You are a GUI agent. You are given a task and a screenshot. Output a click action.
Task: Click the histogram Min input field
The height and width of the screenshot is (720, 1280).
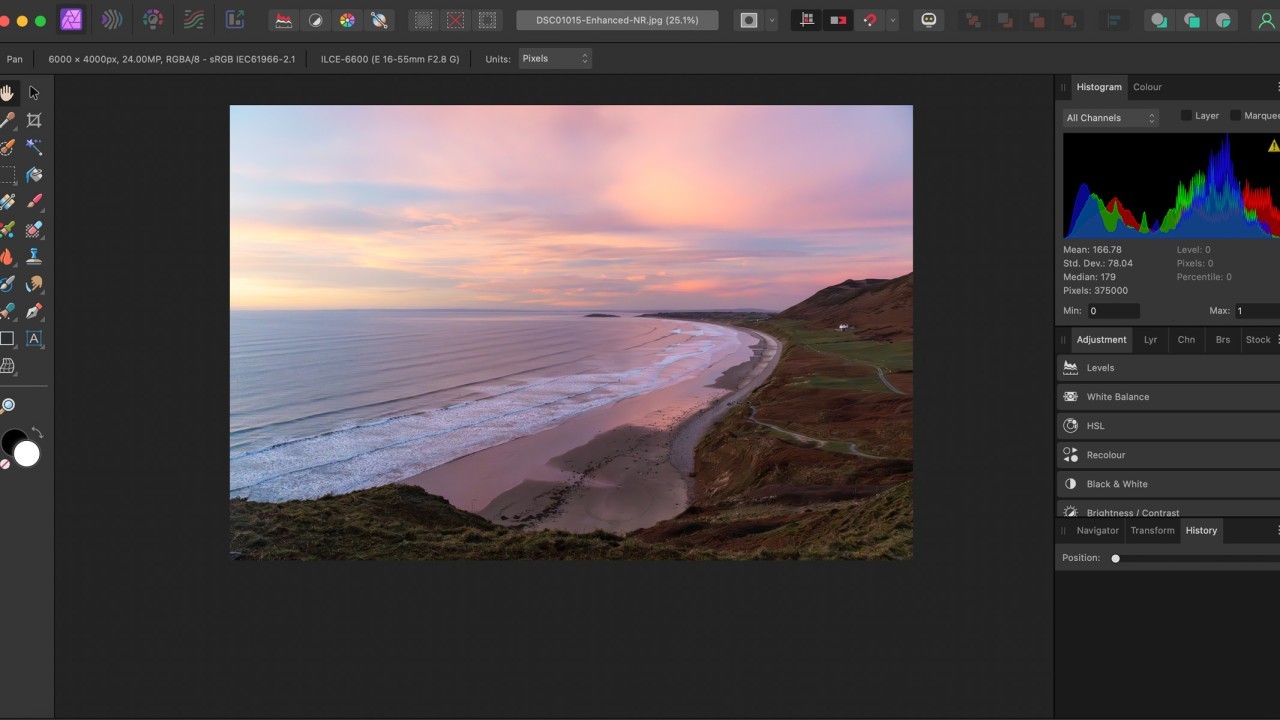click(x=1113, y=311)
